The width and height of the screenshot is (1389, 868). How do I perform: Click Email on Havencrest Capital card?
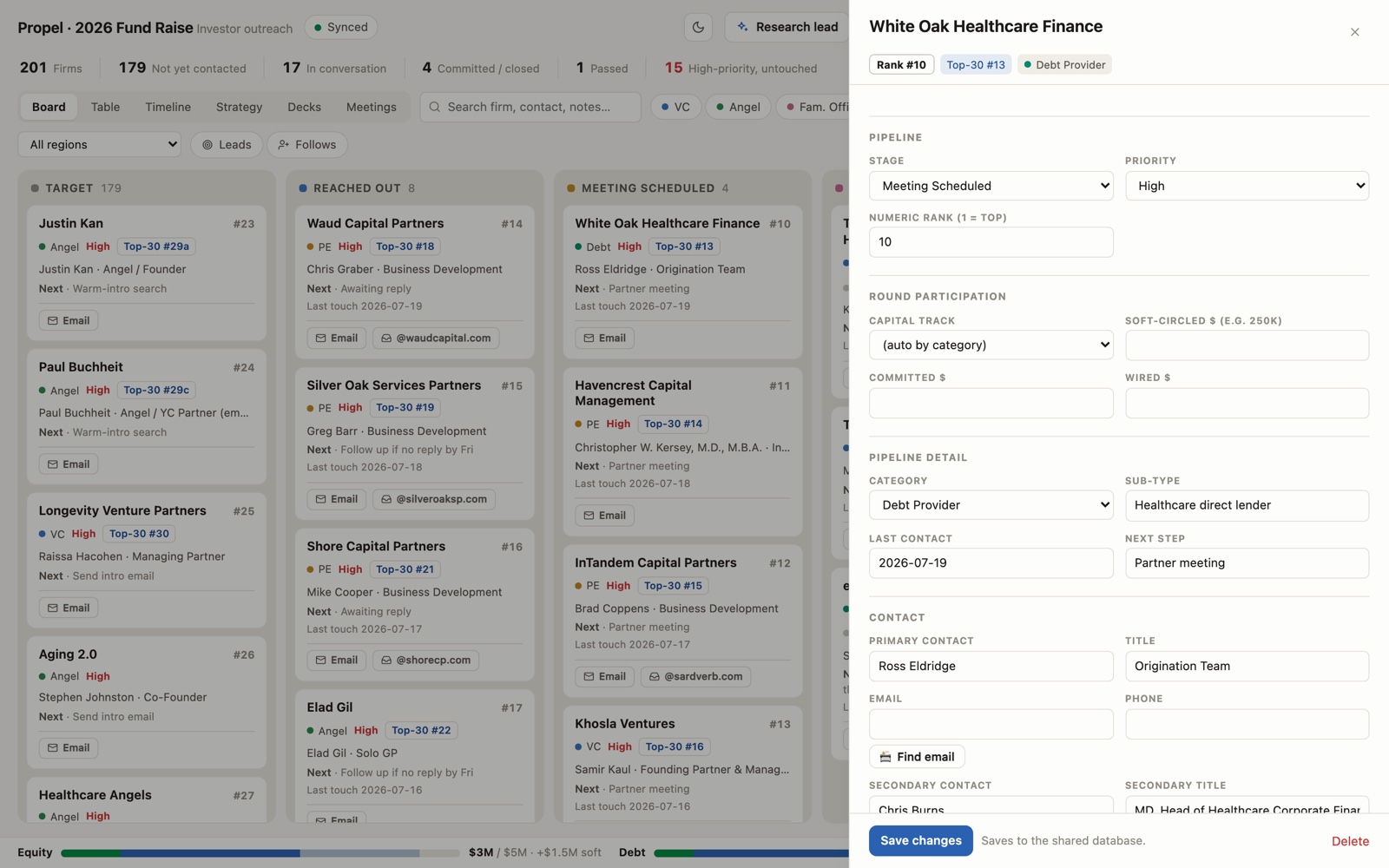coord(604,516)
